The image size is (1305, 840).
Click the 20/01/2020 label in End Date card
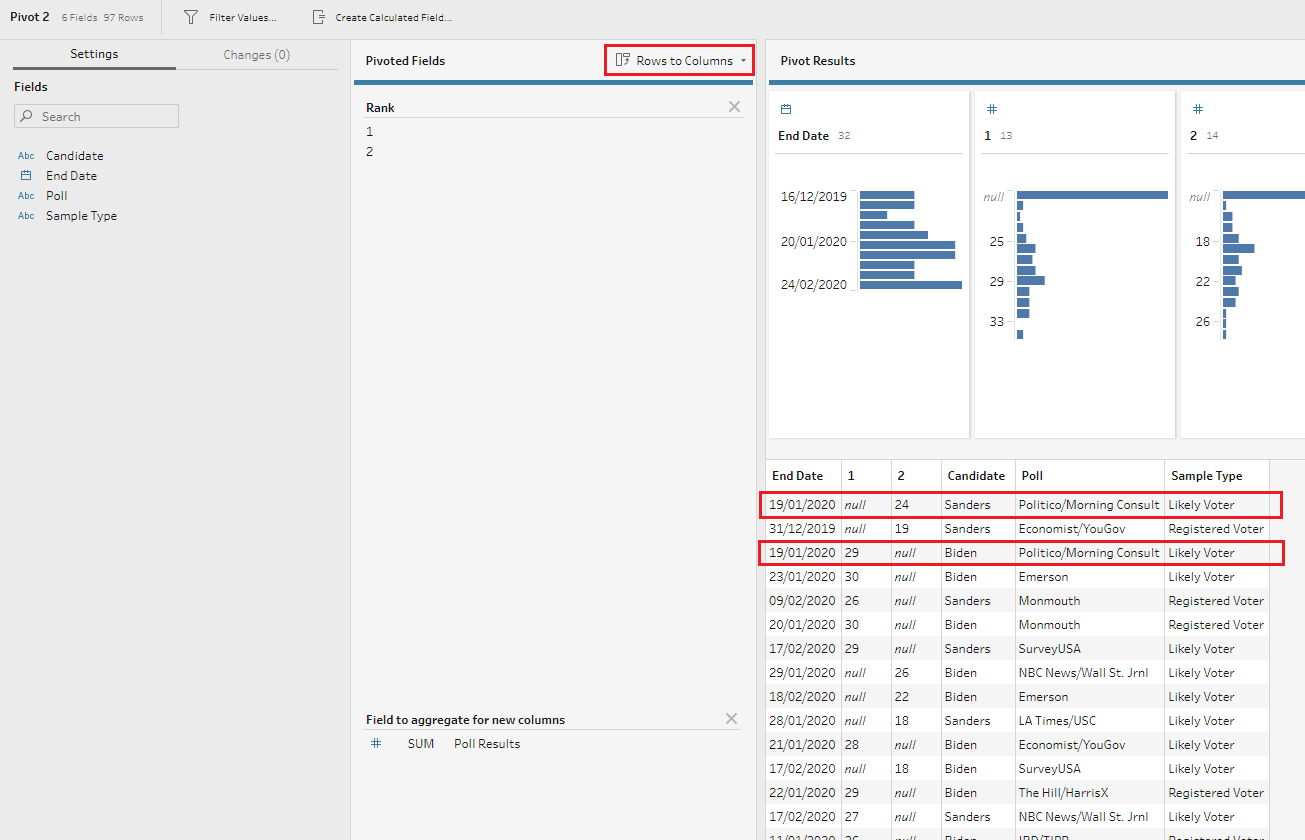coord(813,241)
